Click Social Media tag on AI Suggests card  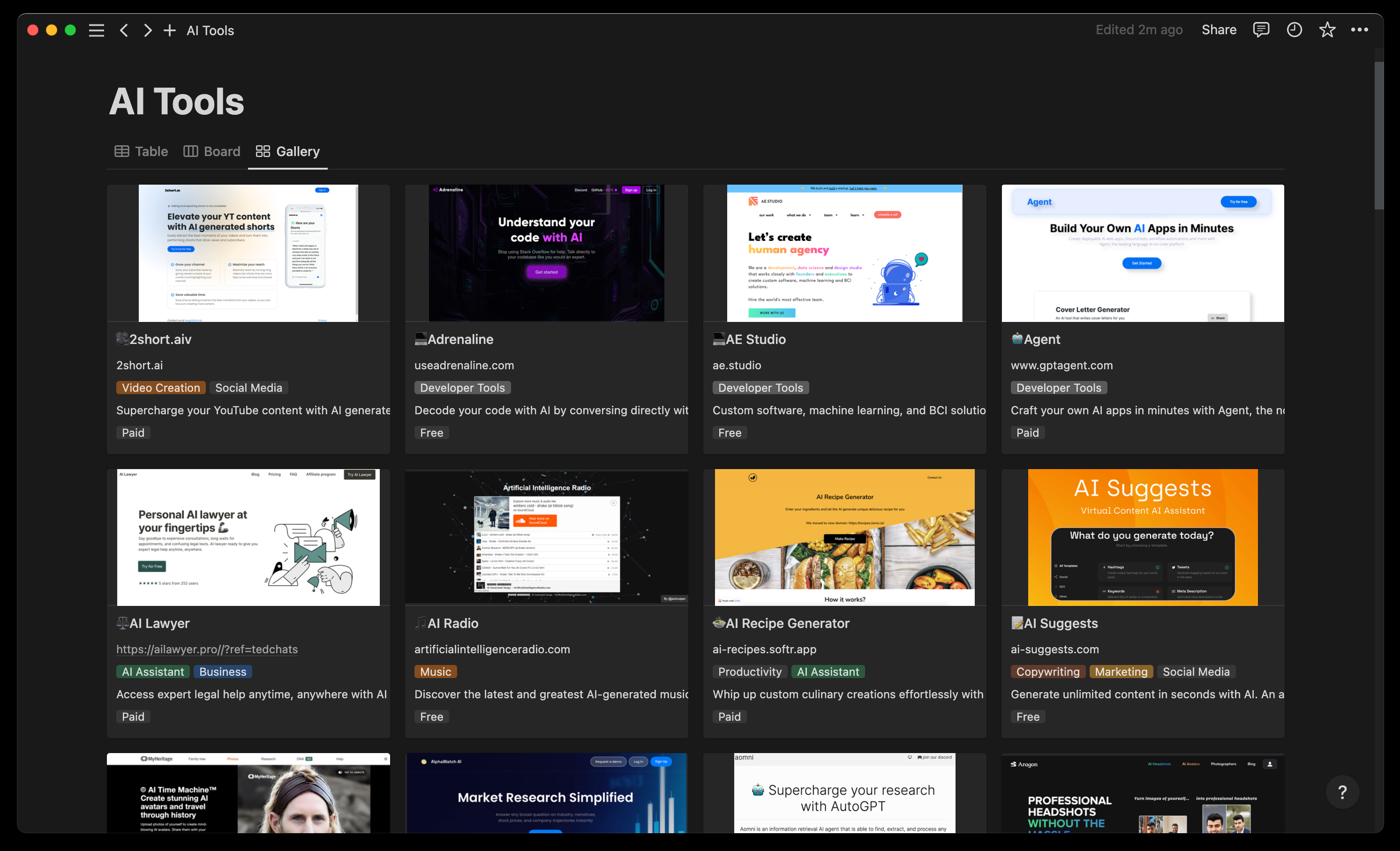(x=1196, y=672)
